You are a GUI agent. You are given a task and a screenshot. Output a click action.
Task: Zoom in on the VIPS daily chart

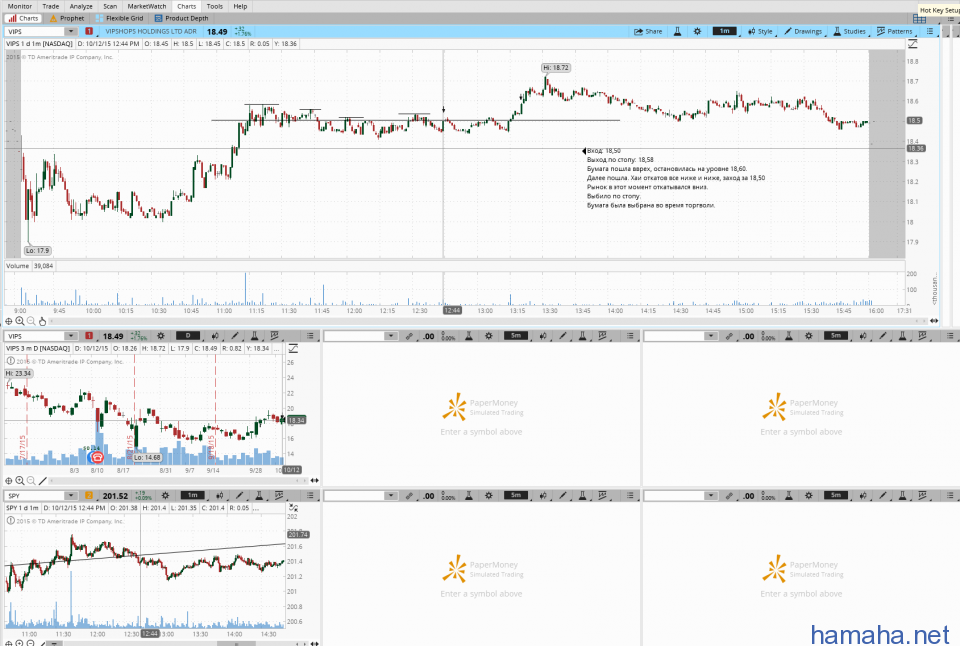coord(20,481)
